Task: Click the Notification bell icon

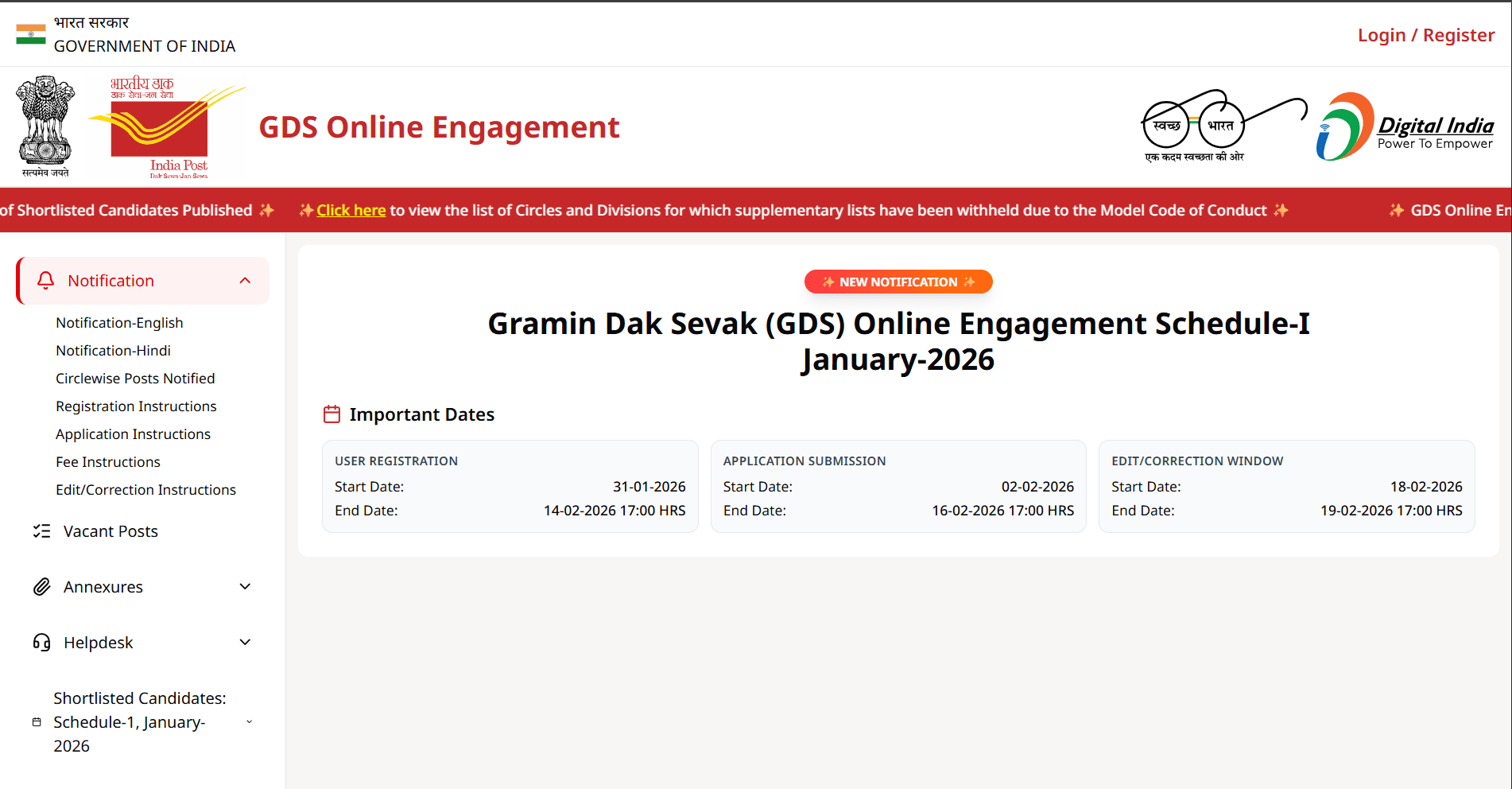Action: [x=46, y=281]
